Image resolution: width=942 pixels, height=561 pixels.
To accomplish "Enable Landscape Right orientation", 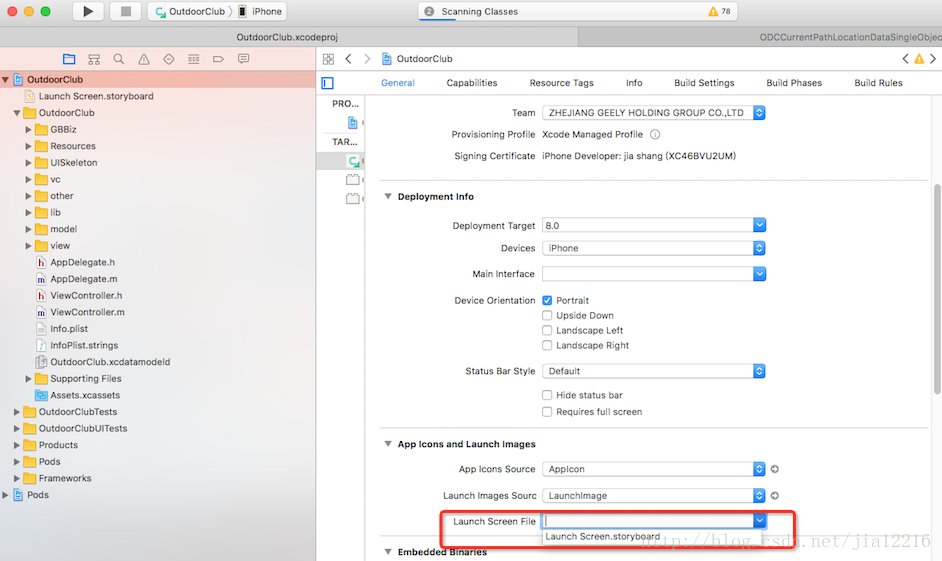I will (x=547, y=345).
